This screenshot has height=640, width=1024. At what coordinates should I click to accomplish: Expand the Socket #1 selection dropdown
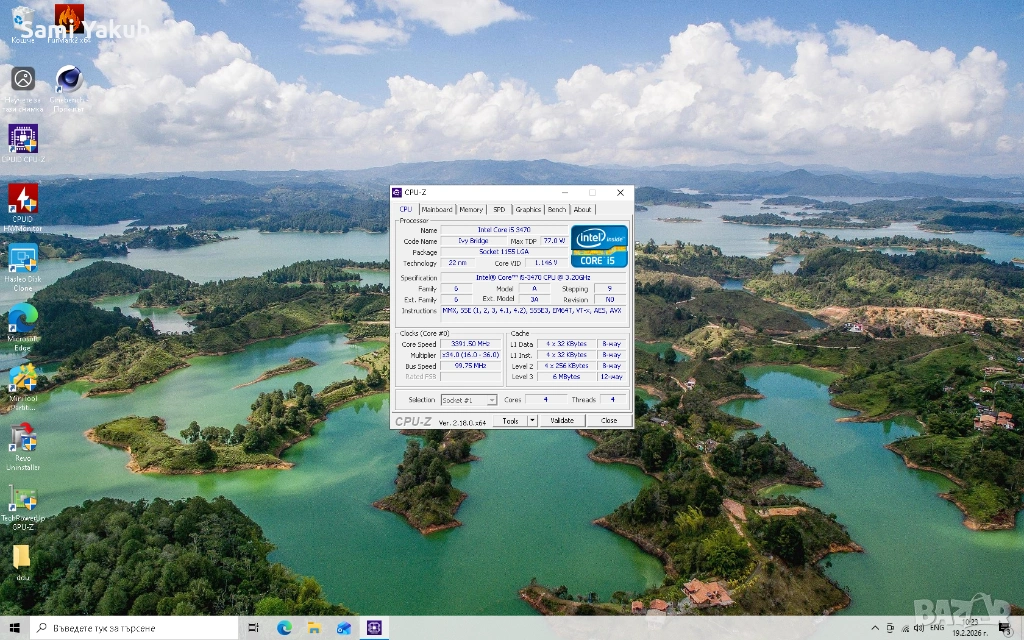[x=491, y=400]
